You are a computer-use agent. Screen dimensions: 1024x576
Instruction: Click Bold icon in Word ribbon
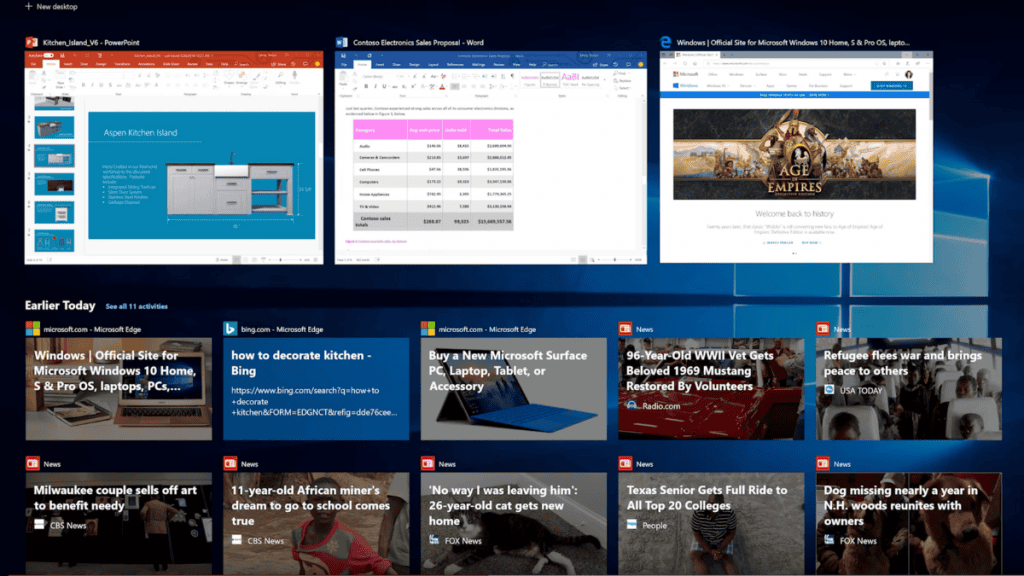[x=366, y=86]
